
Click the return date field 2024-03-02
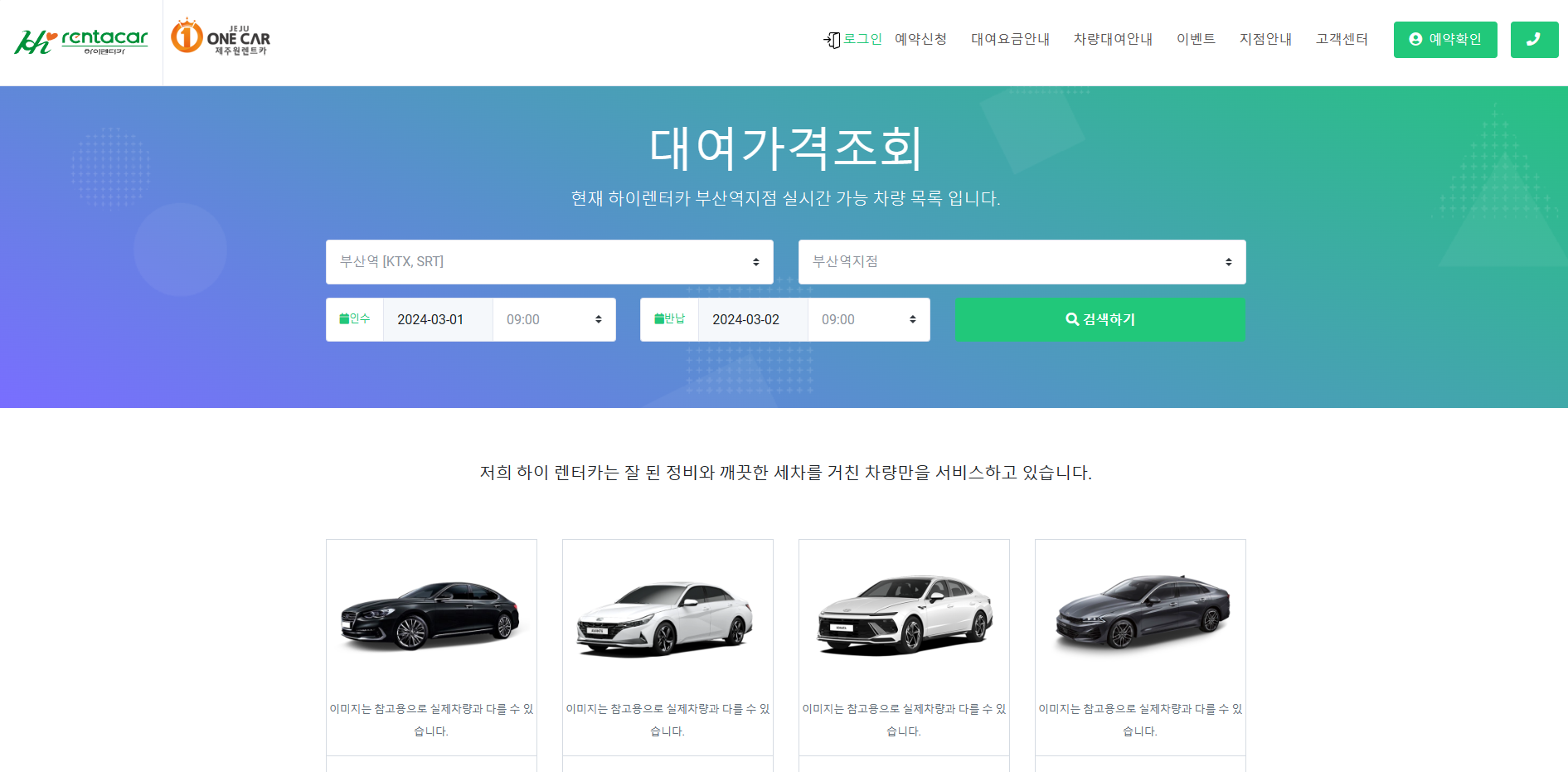coord(753,319)
